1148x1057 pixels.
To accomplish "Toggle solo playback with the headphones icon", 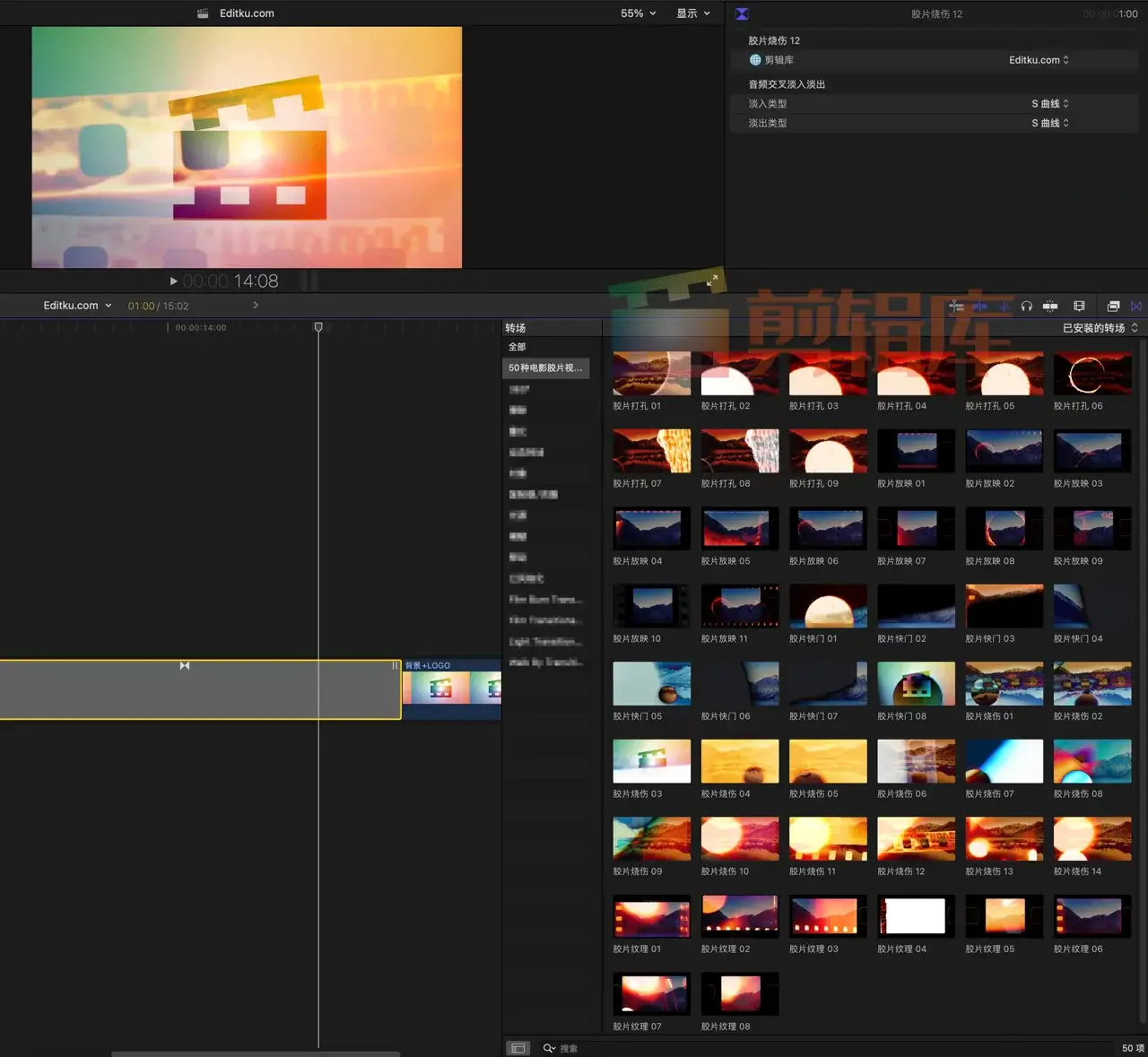I will [x=1027, y=306].
